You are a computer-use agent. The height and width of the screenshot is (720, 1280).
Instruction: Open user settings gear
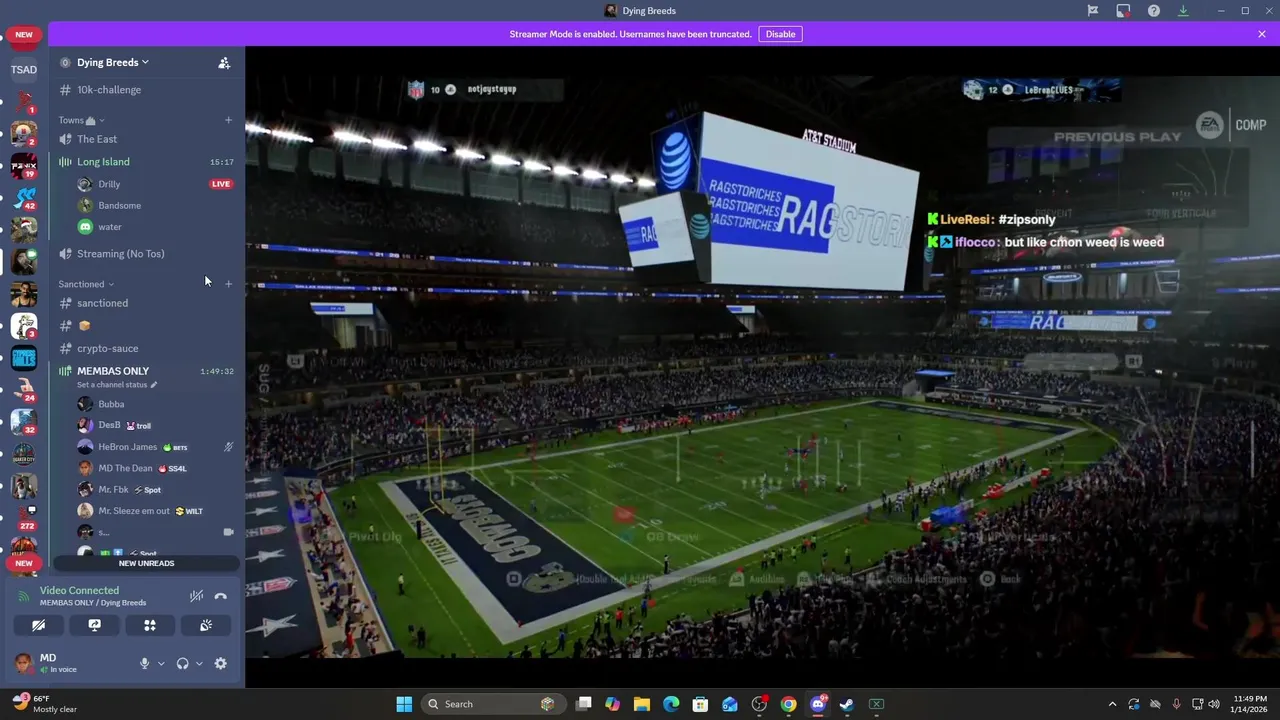click(221, 663)
